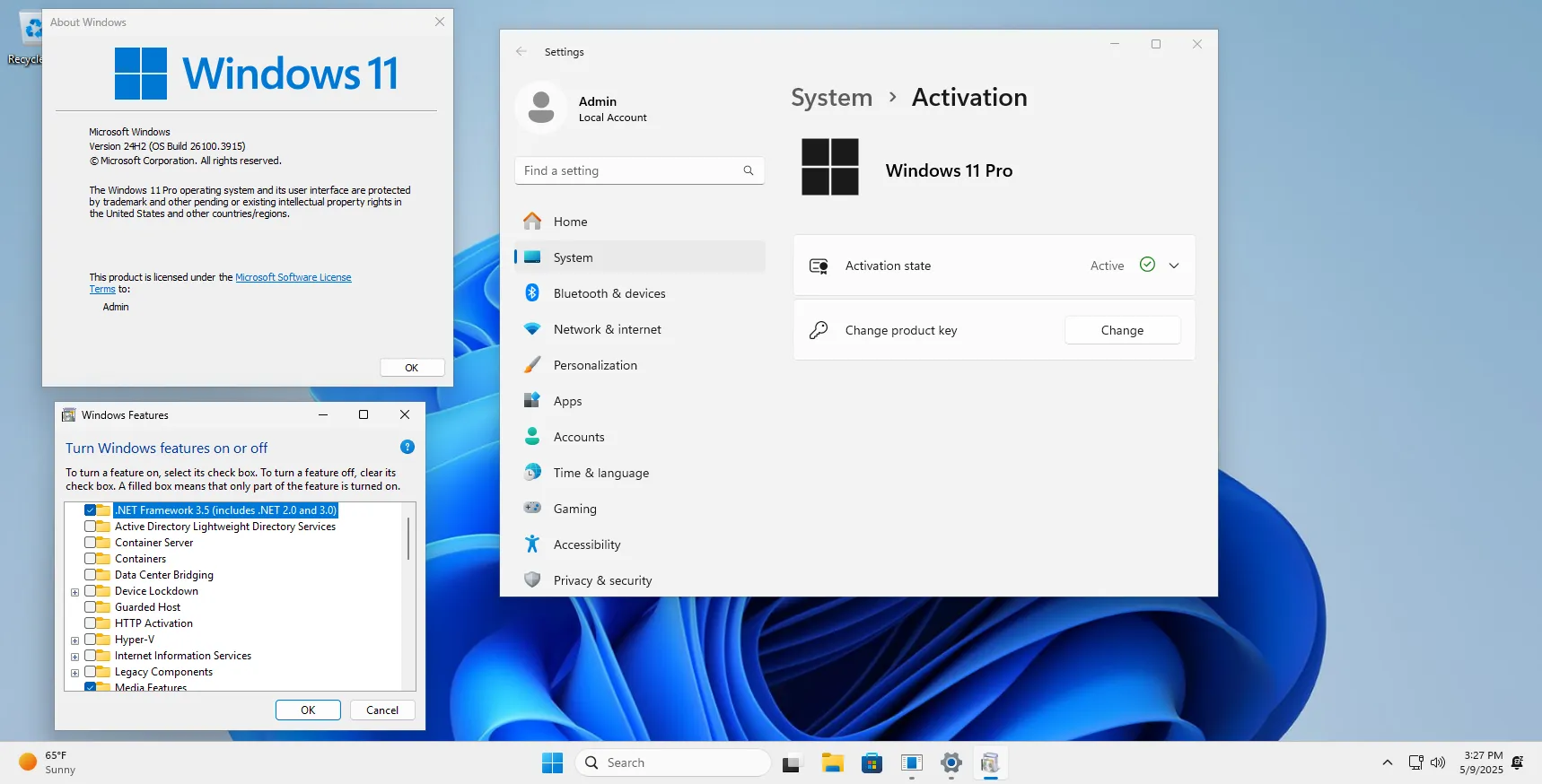Check Internet Information Services checkbox
This screenshot has height=784, width=1542.
point(91,656)
